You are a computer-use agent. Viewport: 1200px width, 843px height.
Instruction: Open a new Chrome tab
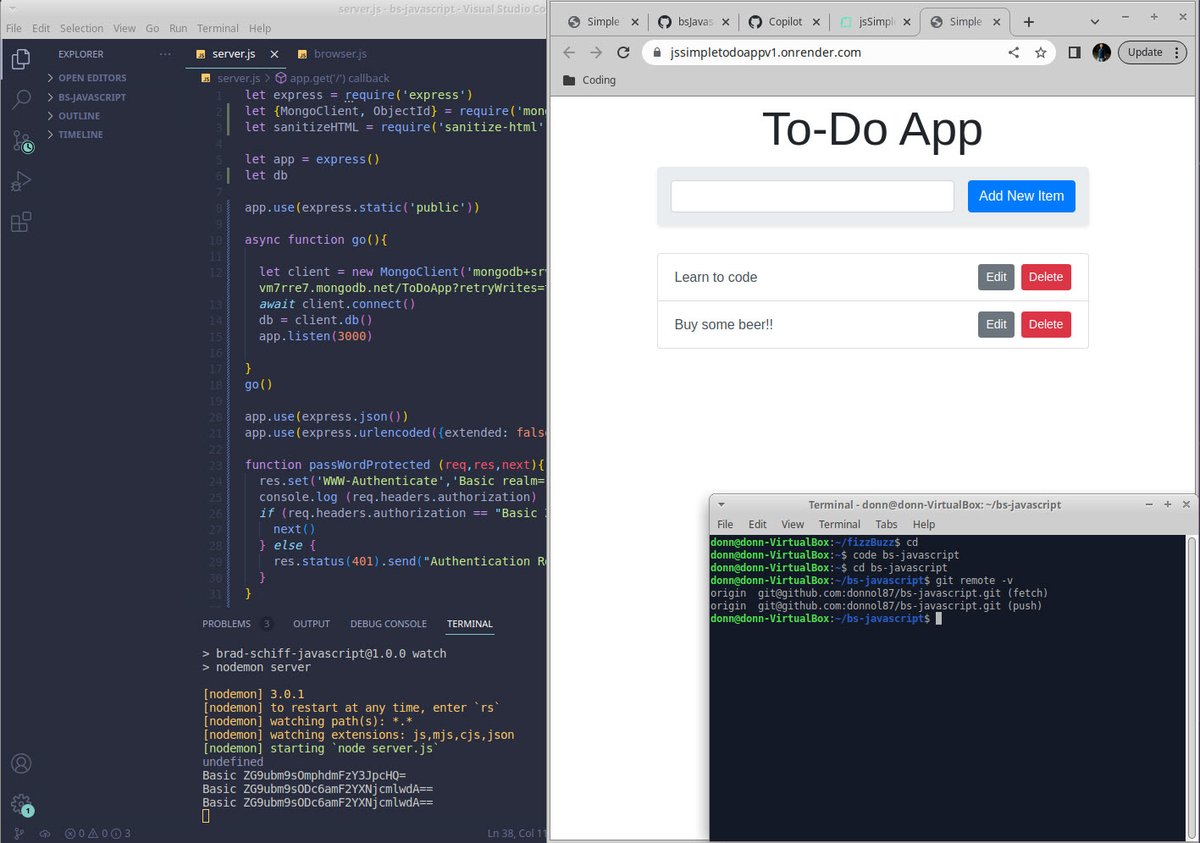tap(1028, 22)
